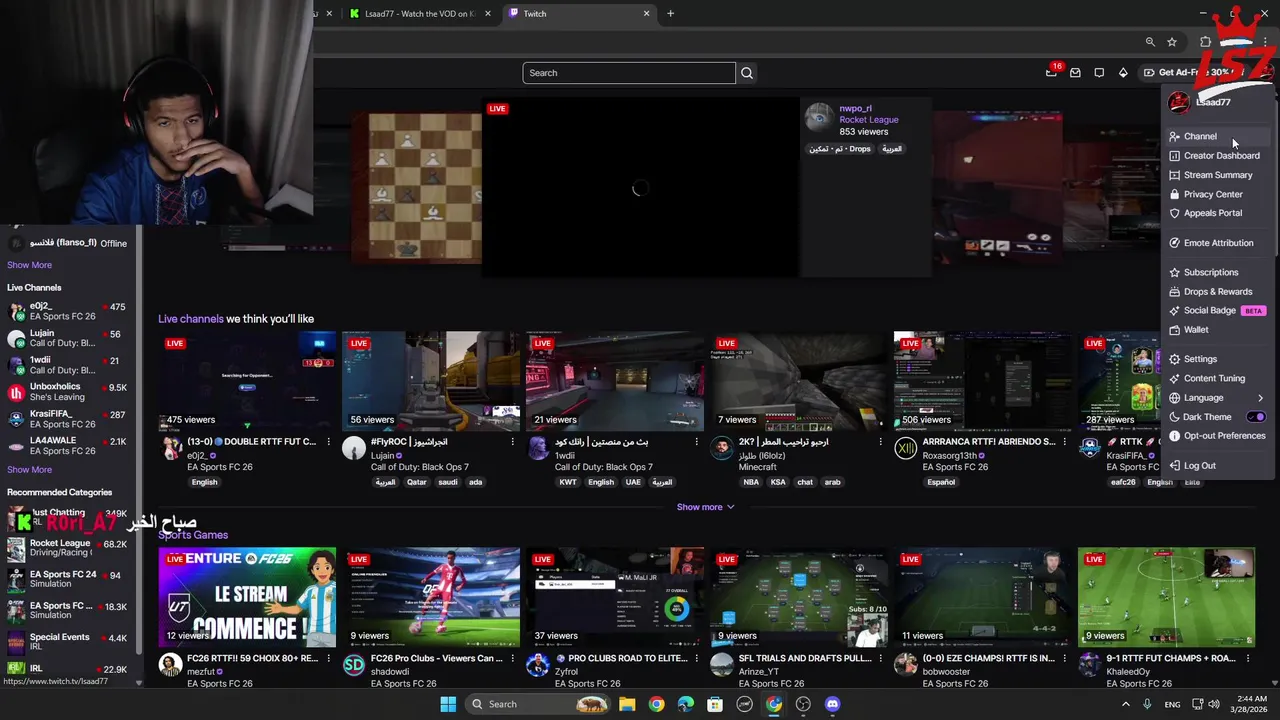
Task: Open Opt-out Preferences menu item
Action: [1220, 436]
